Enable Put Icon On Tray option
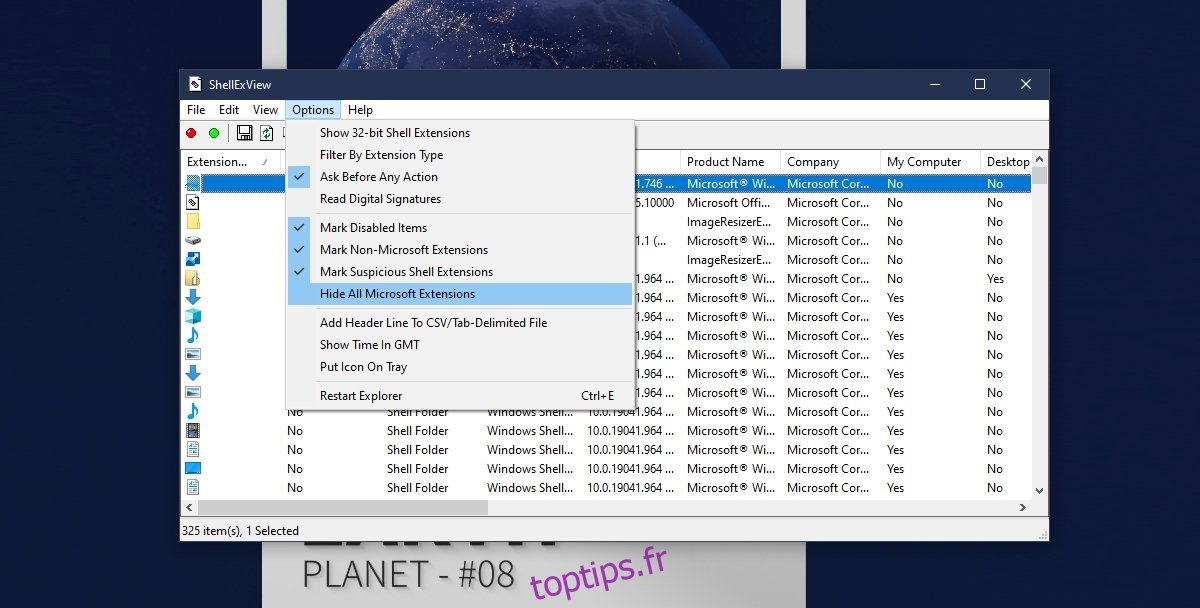 [460, 367]
